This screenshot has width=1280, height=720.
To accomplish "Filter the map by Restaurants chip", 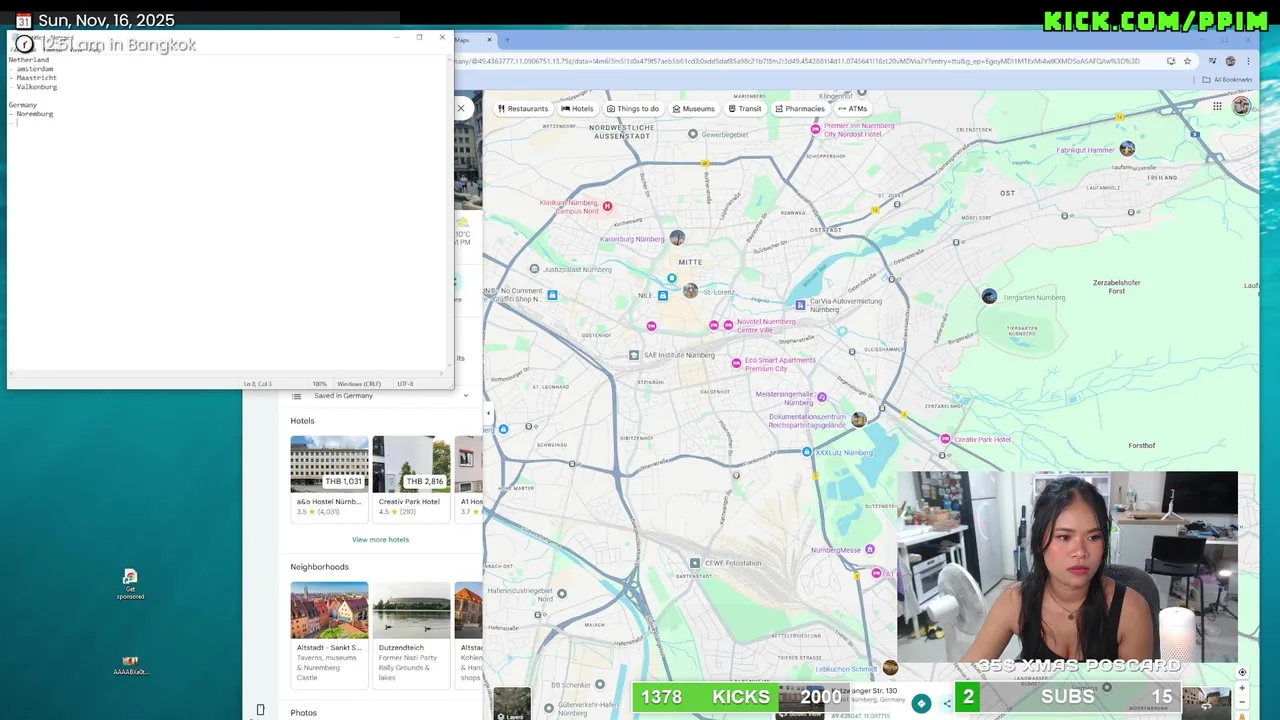I will coord(521,108).
